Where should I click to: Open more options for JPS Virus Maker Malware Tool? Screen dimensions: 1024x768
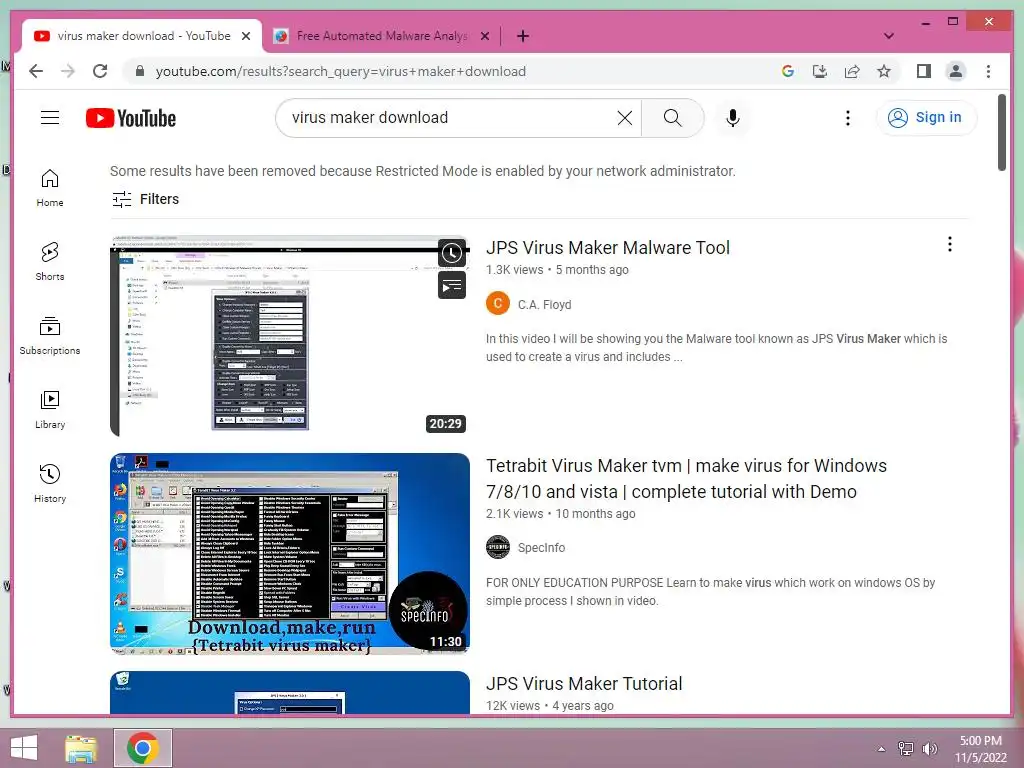(950, 244)
